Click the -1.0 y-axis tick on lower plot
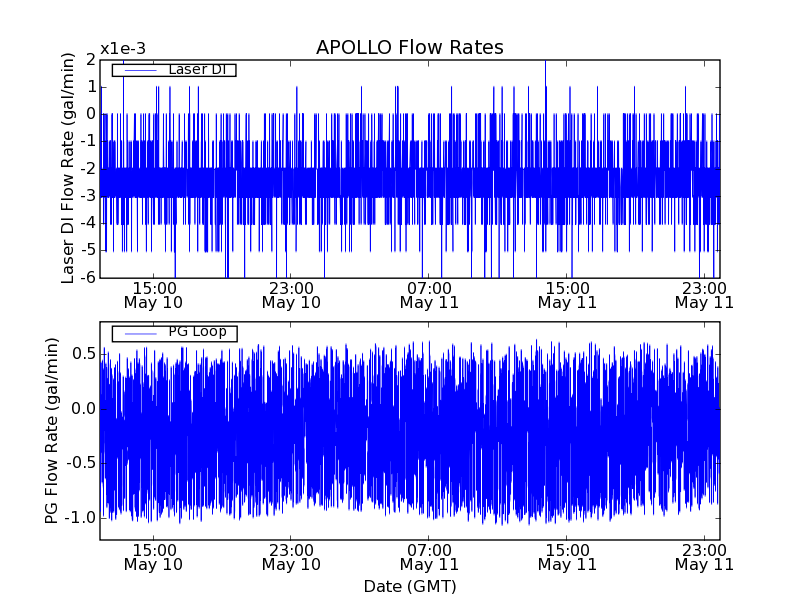The width and height of the screenshot is (800, 600). [x=80, y=518]
